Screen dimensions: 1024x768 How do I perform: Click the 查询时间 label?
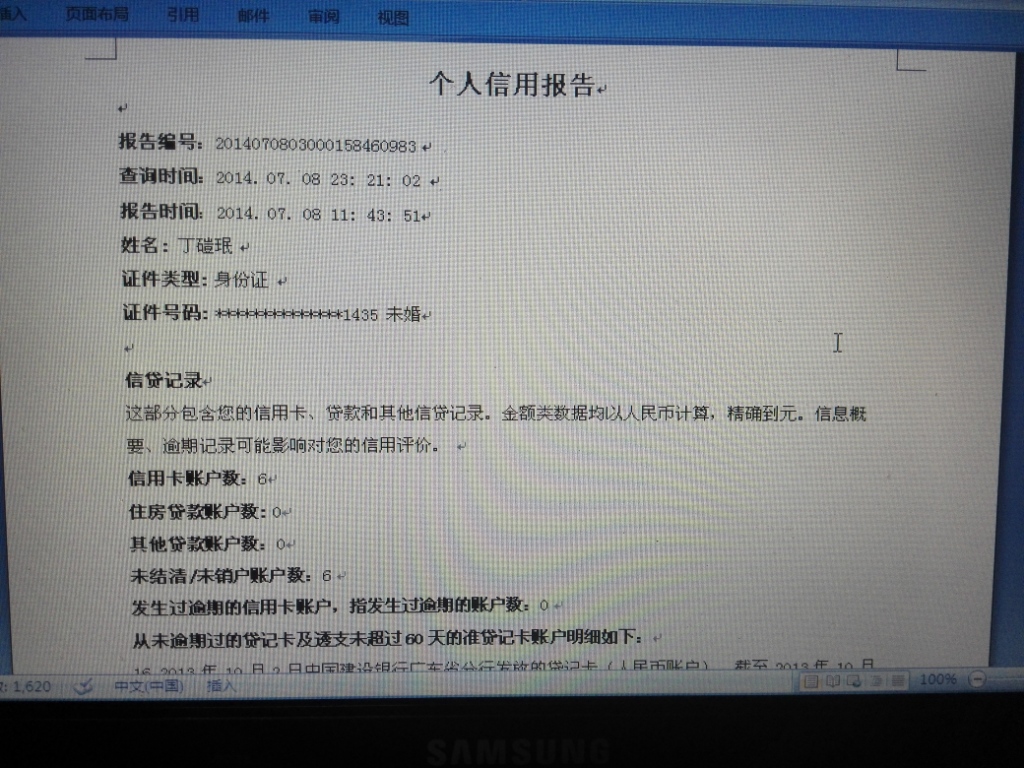161,176
